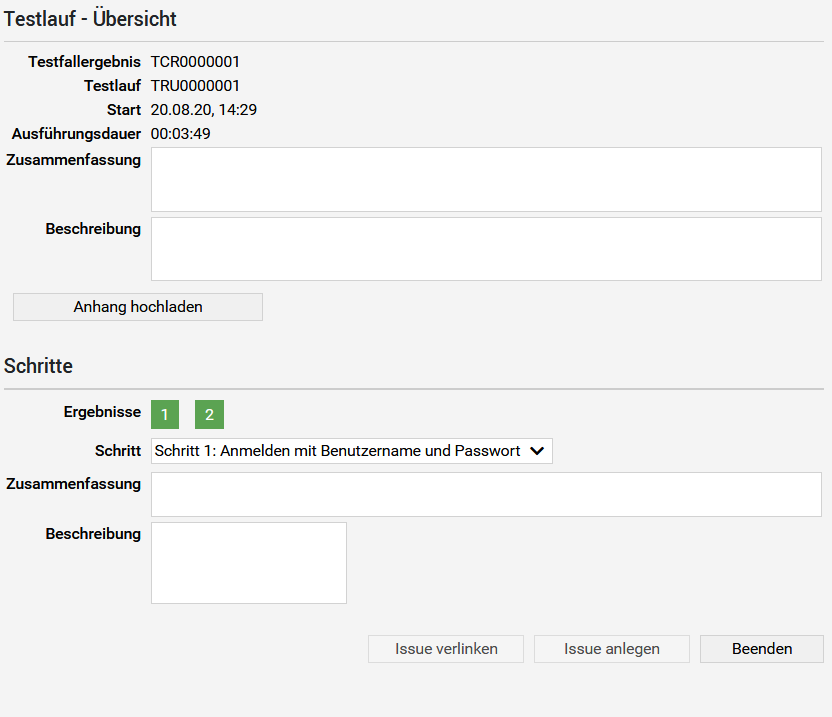832x717 pixels.
Task: Click the Issue verlinken button
Action: 446,649
